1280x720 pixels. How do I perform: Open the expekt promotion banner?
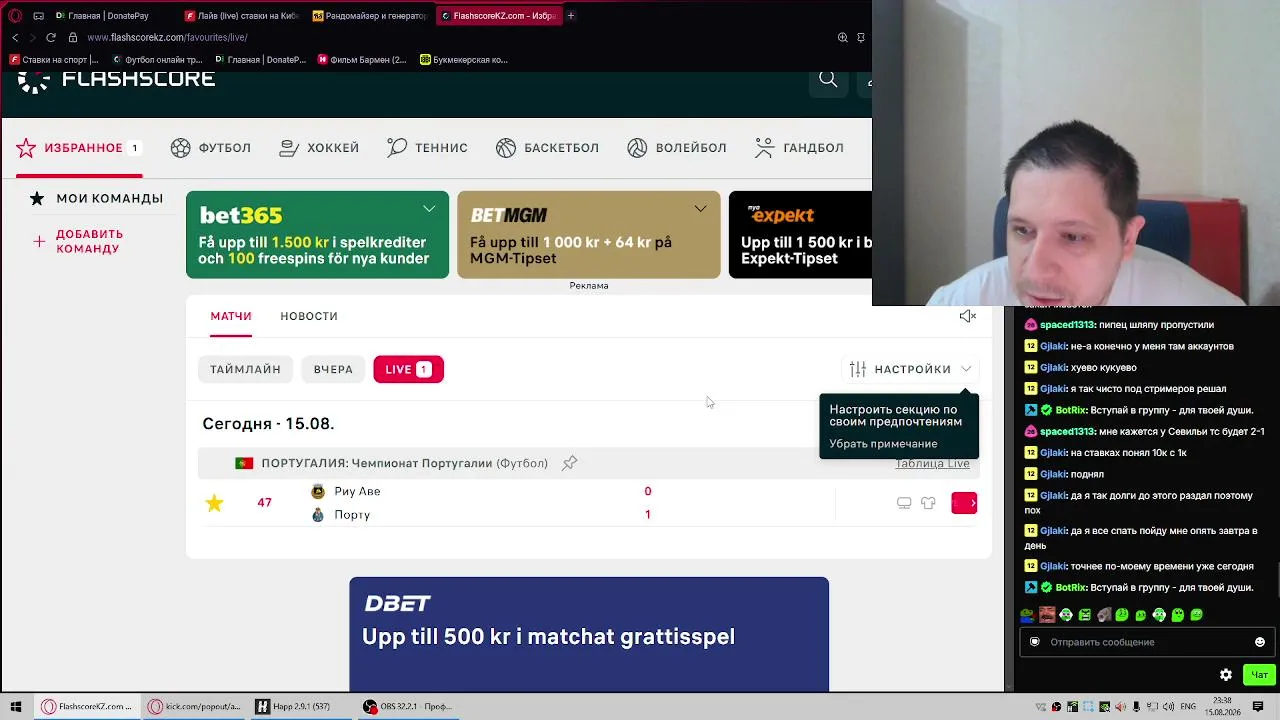800,235
